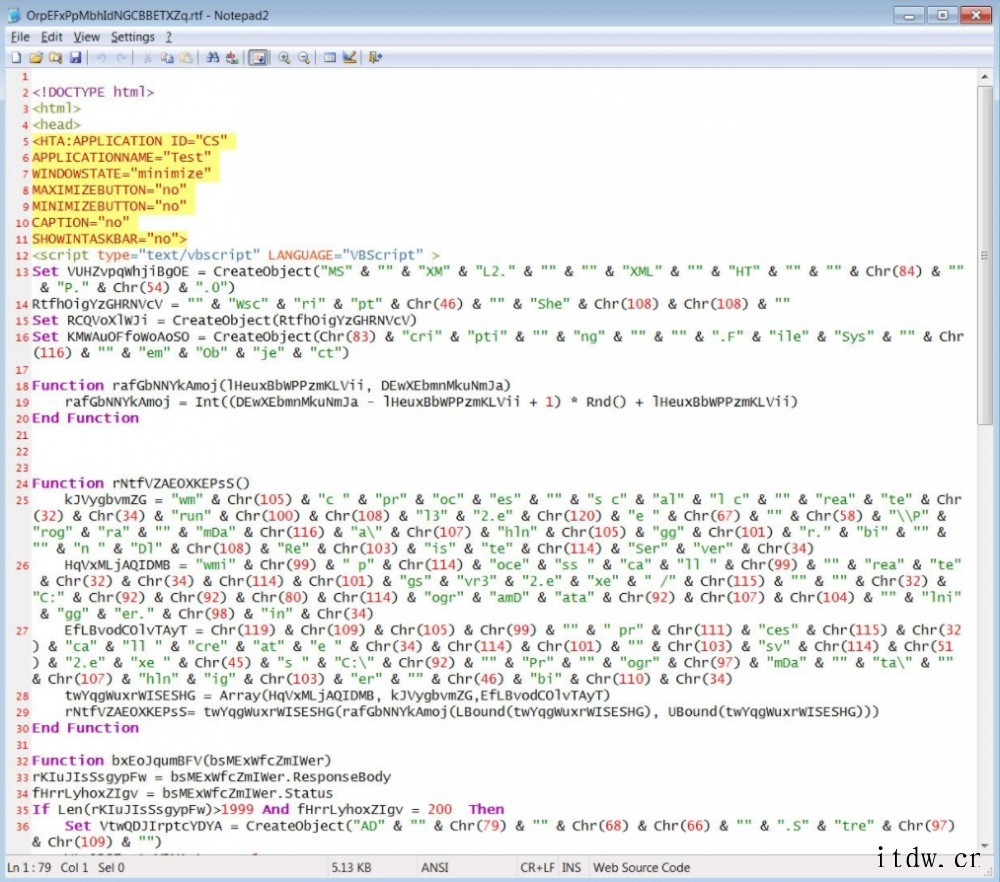
Task: Open the Select Scheme toolbar icon
Action: coord(330,57)
